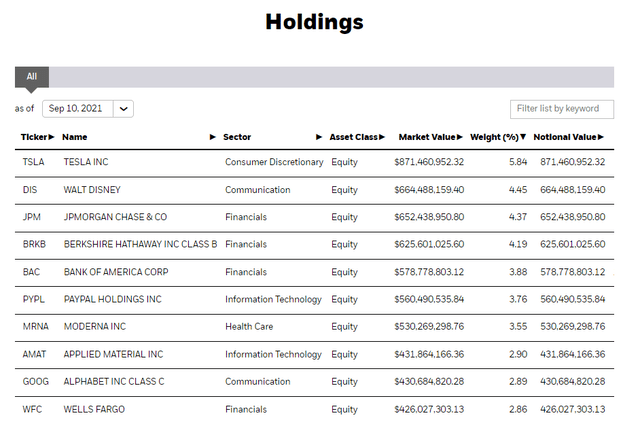The height and width of the screenshot is (422, 640).
Task: Click the Ticker column header
Action: (34, 137)
